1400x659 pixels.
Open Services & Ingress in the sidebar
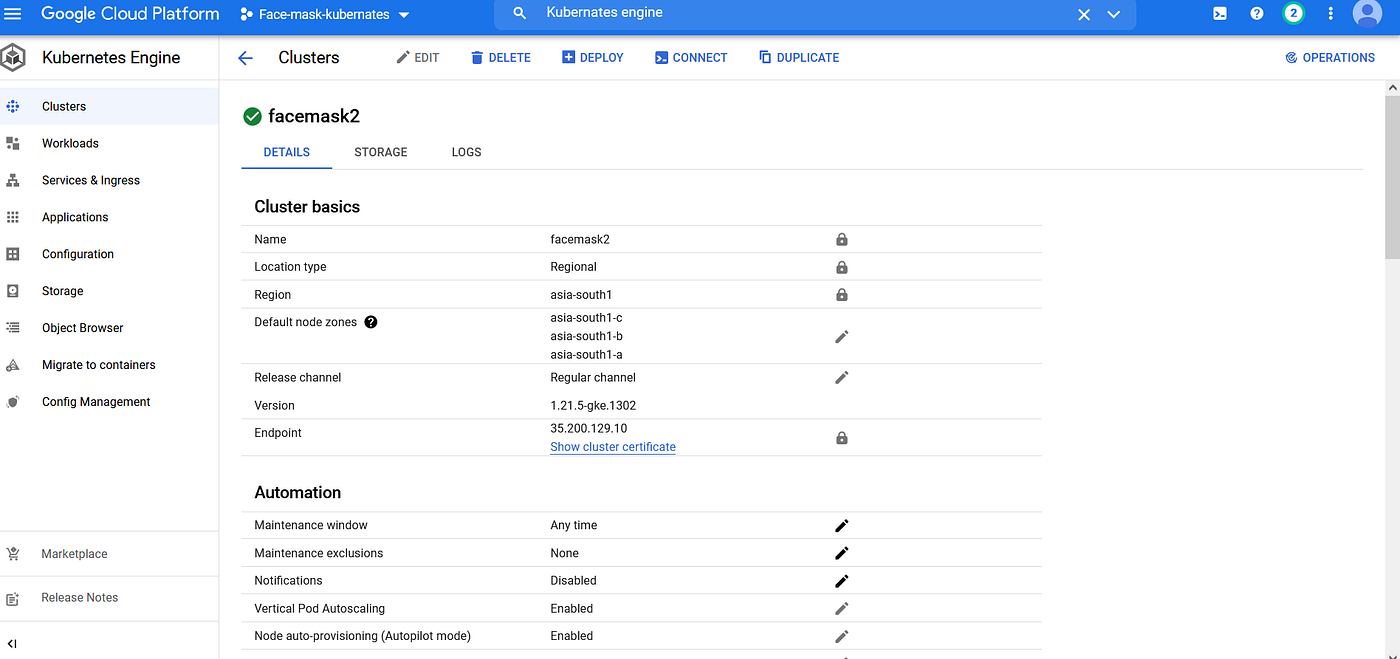coord(109,180)
